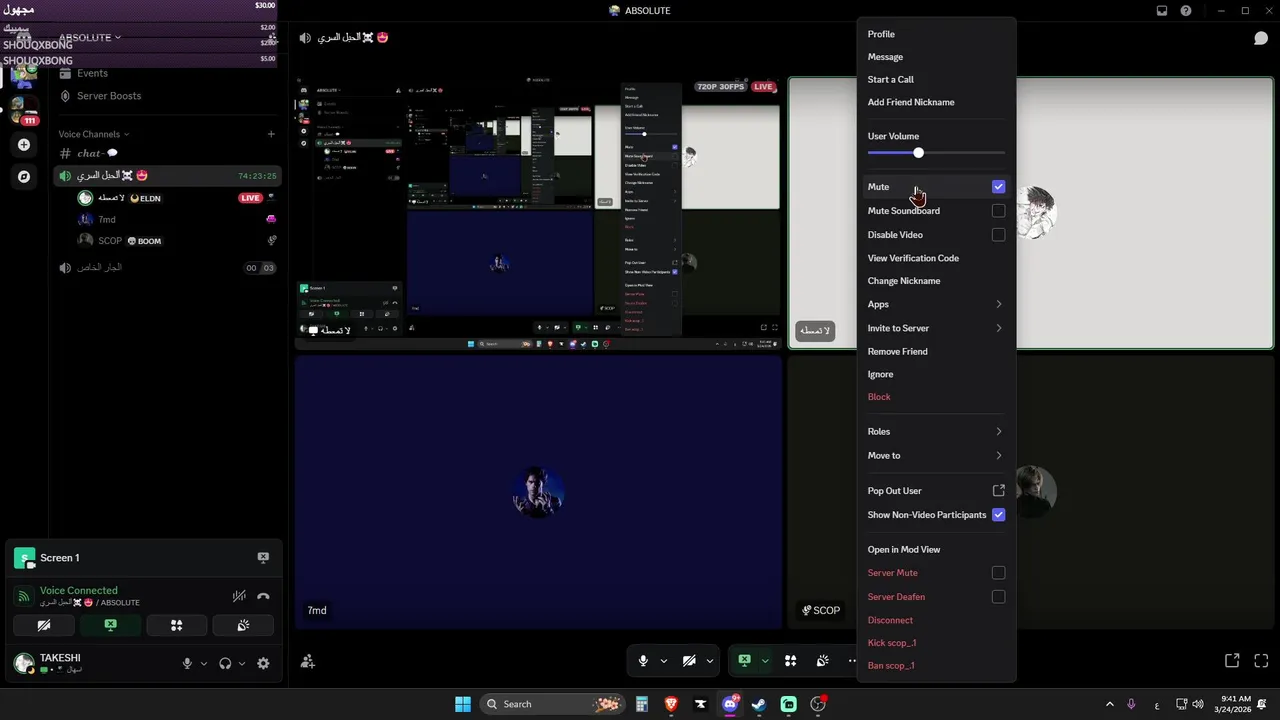Expand the Move to submenu

coord(936,456)
